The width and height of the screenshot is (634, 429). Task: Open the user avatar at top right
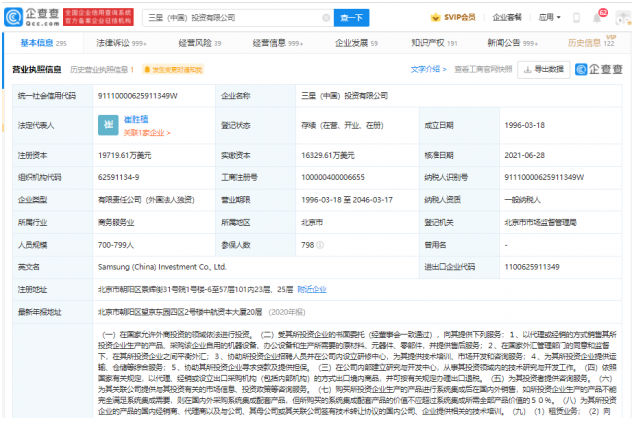[623, 18]
